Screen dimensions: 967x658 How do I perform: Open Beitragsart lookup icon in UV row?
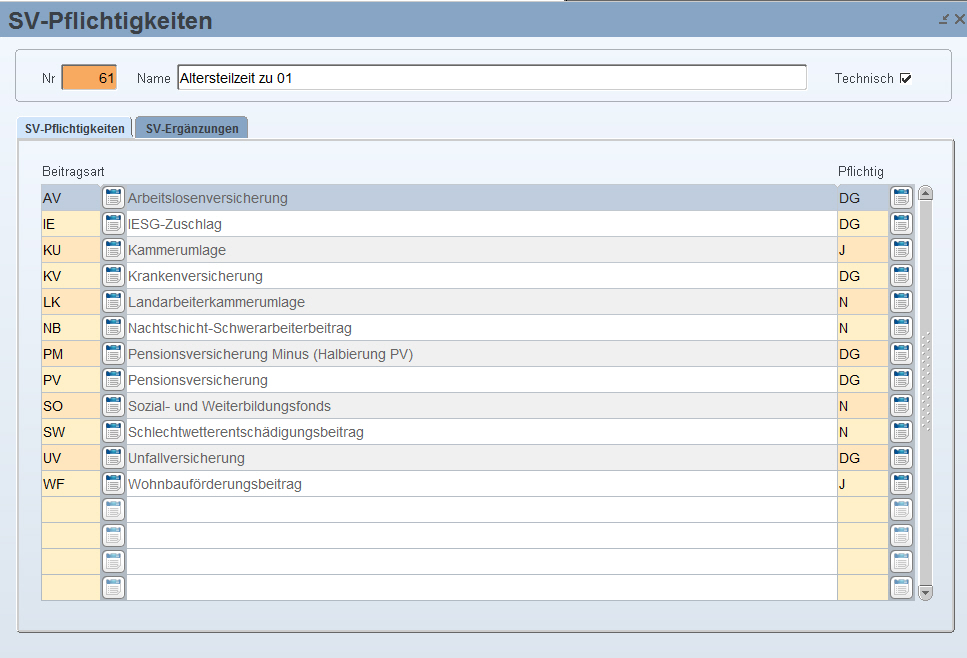point(113,458)
